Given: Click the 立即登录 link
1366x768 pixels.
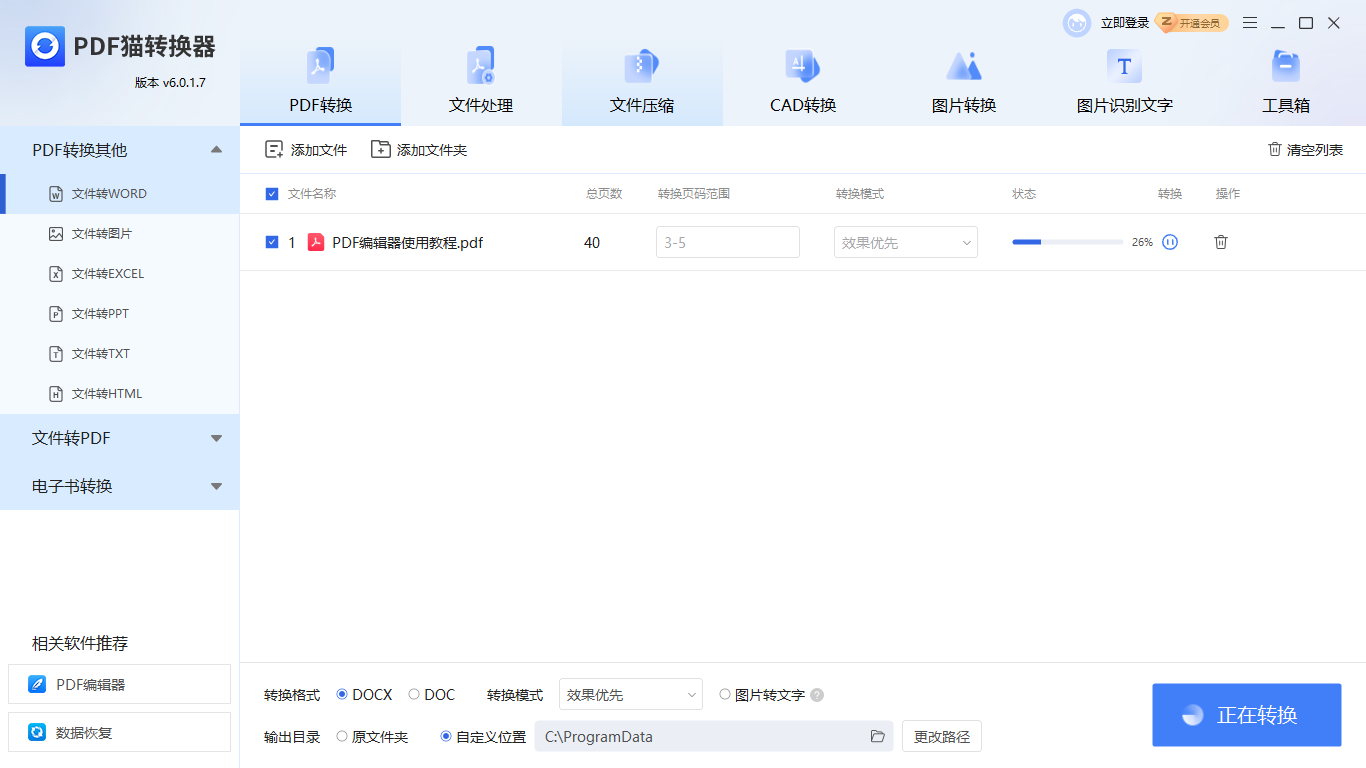Looking at the screenshot, I should pyautogui.click(x=1125, y=23).
